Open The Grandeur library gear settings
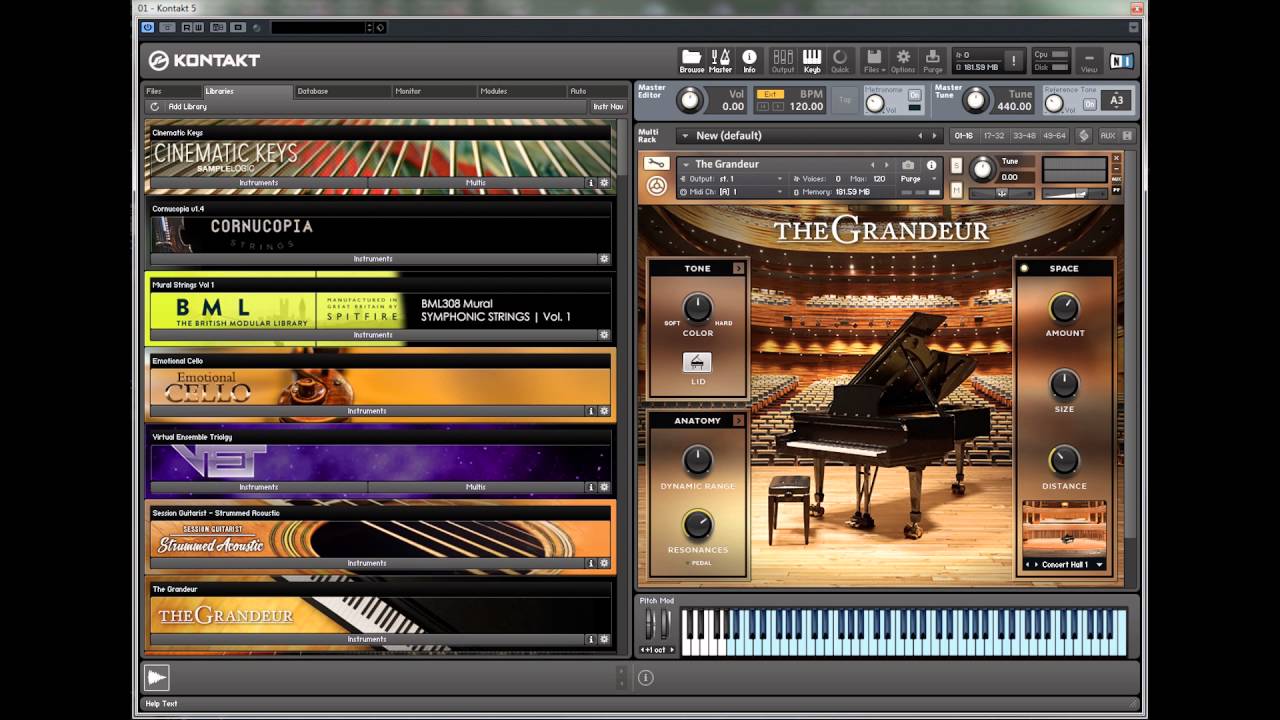 pos(604,639)
